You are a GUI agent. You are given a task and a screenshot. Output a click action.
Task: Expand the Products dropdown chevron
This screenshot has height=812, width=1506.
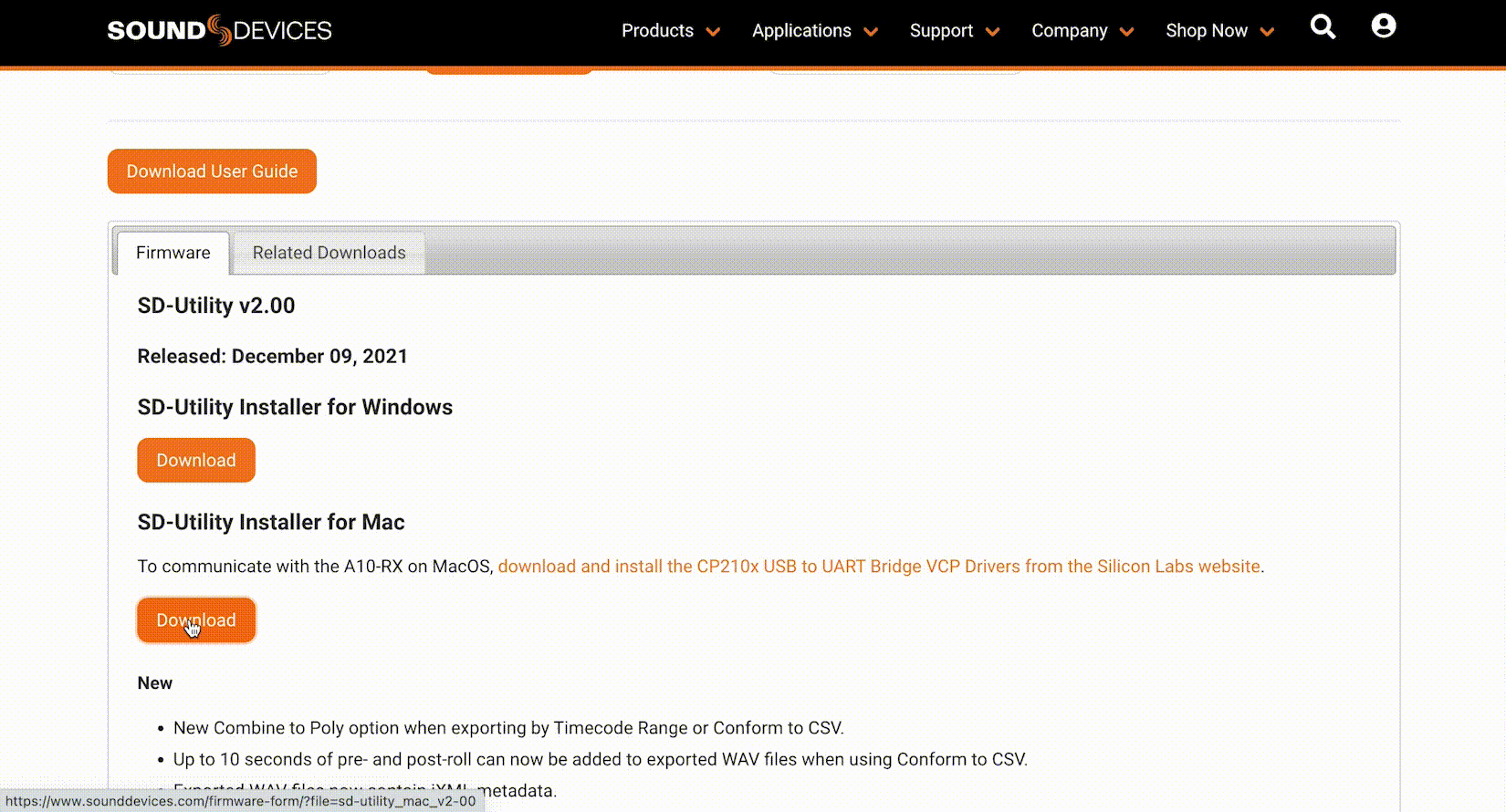(x=713, y=32)
